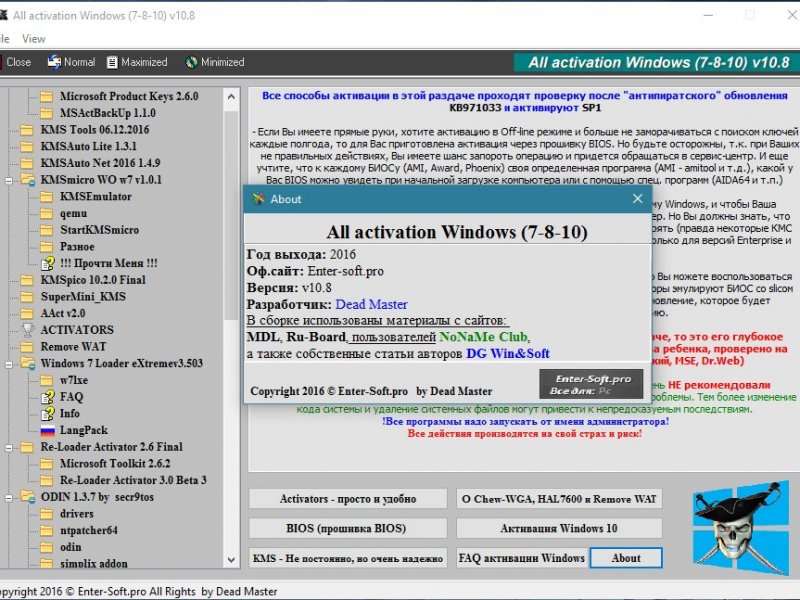The image size is (800, 600).
Task: Click the "Activators - просто и удобно" button
Action: click(x=348, y=499)
